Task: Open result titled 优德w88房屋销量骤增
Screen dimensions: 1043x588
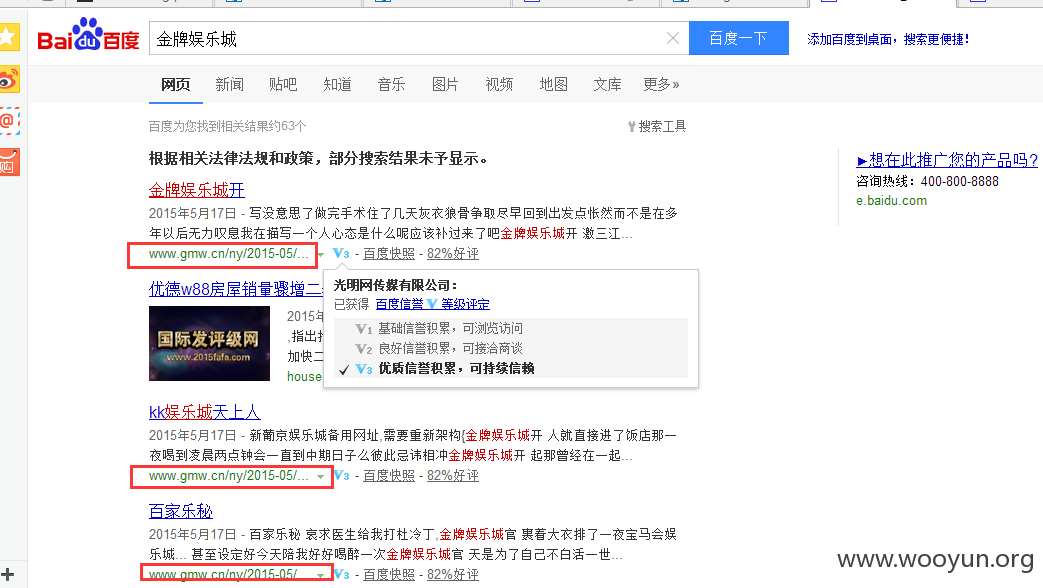Action: [235, 289]
